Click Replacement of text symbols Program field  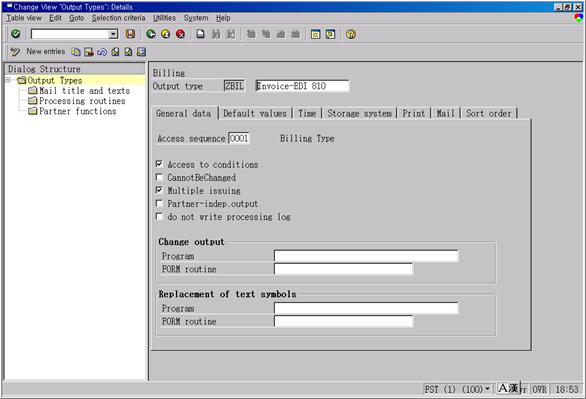point(366,308)
